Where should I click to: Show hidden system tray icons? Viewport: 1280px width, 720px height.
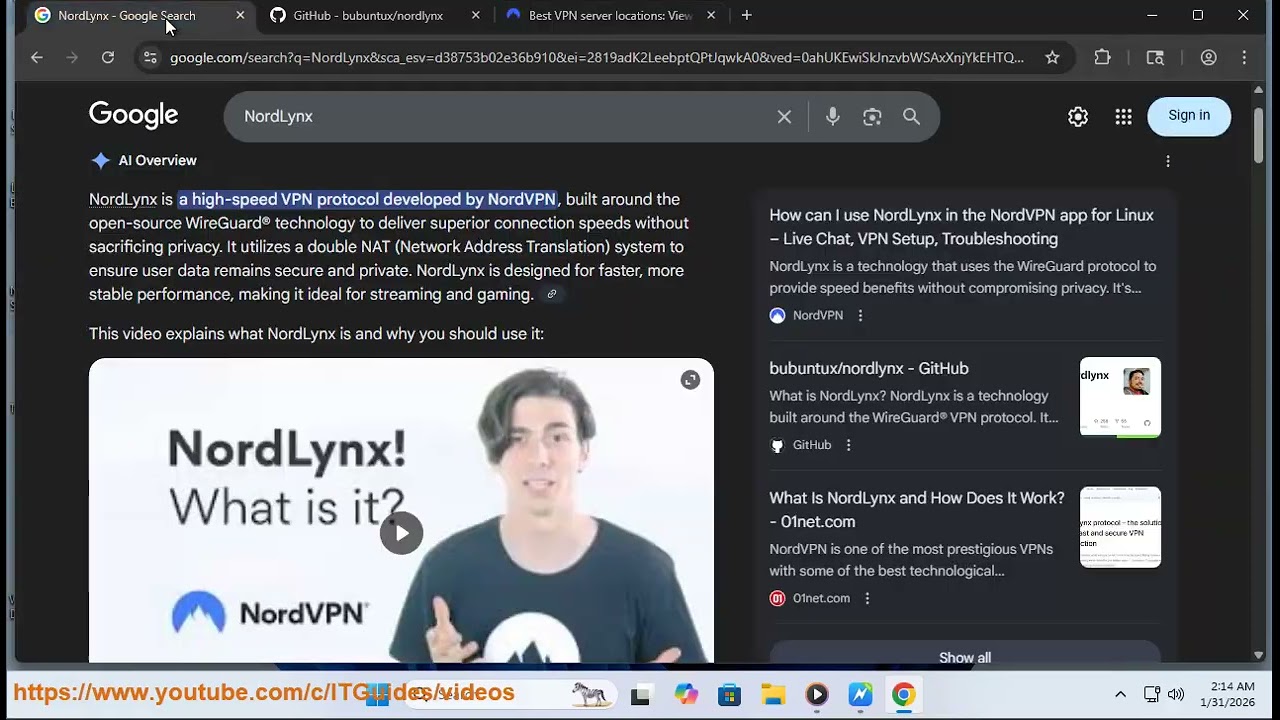[1120, 695]
